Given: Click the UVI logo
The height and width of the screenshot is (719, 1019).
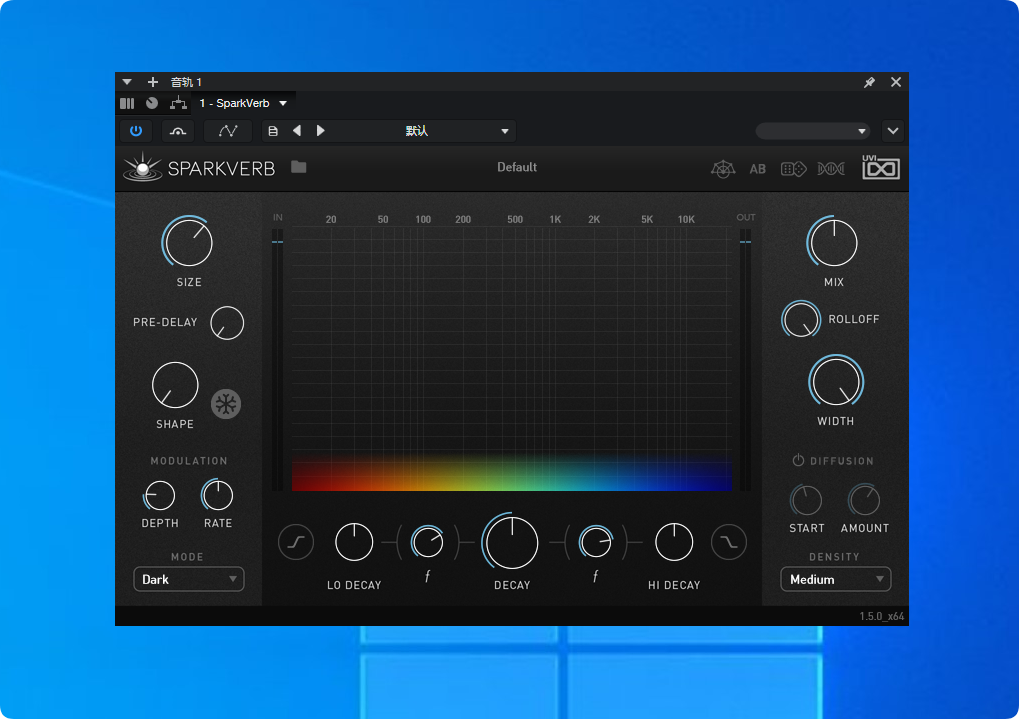Looking at the screenshot, I should [881, 167].
